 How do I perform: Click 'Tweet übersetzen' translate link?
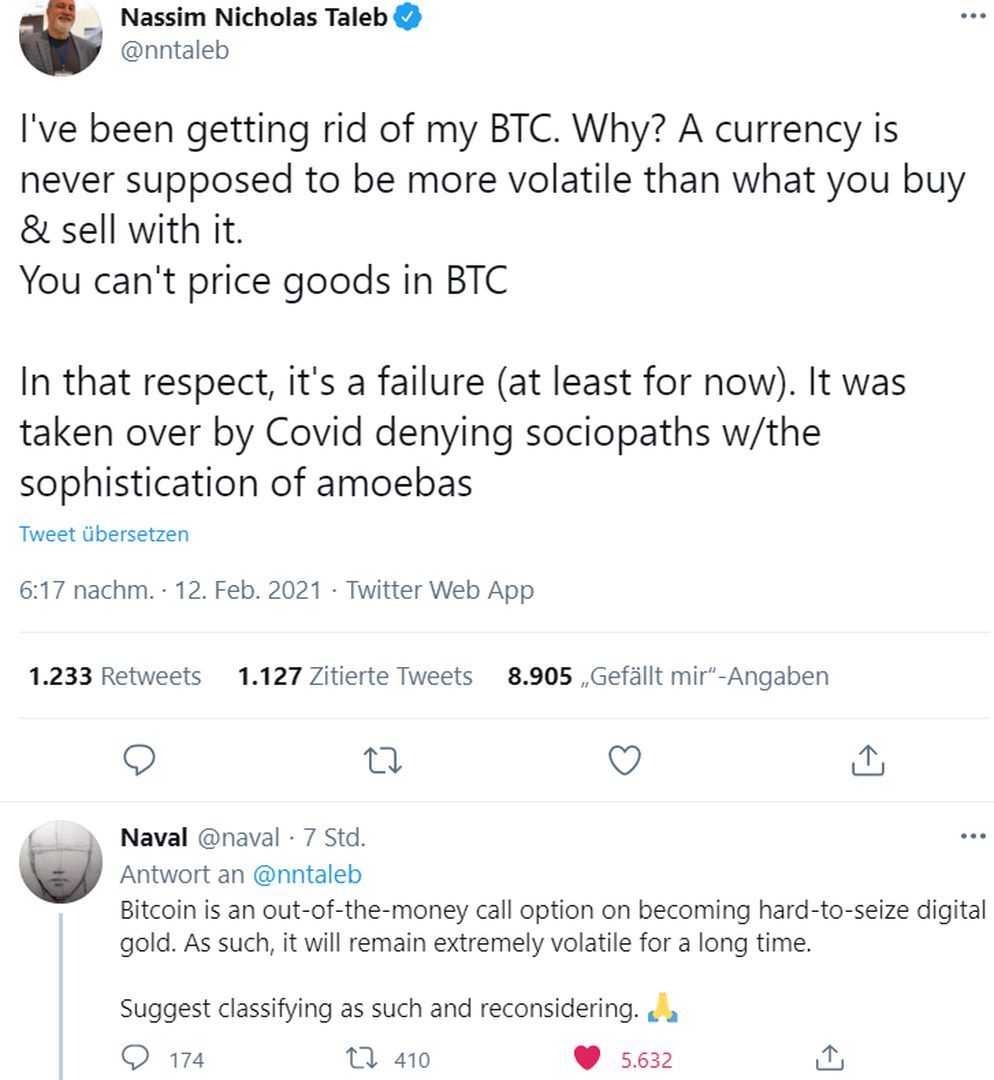coord(104,534)
